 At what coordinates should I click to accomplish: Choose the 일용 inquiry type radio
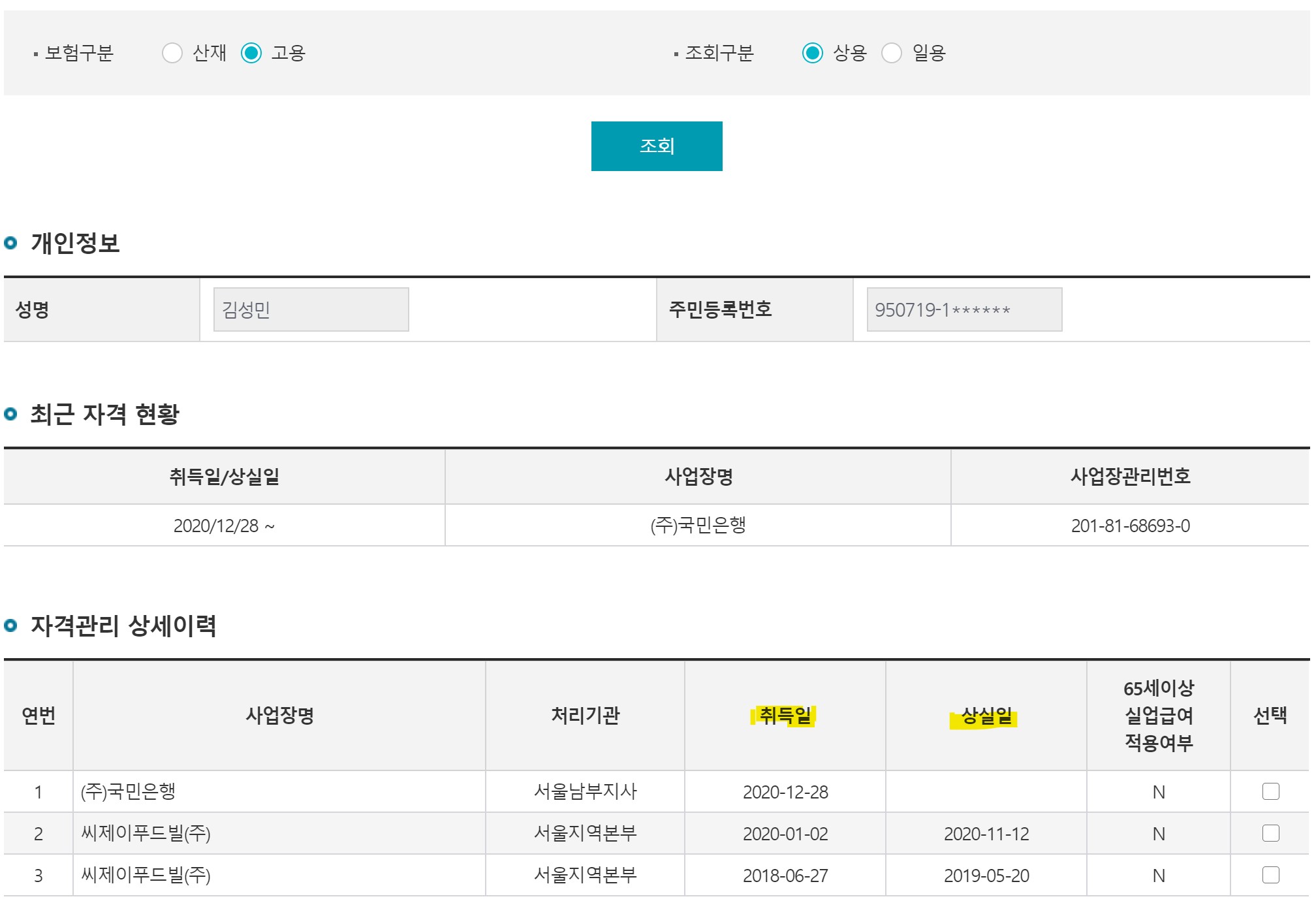coord(892,53)
